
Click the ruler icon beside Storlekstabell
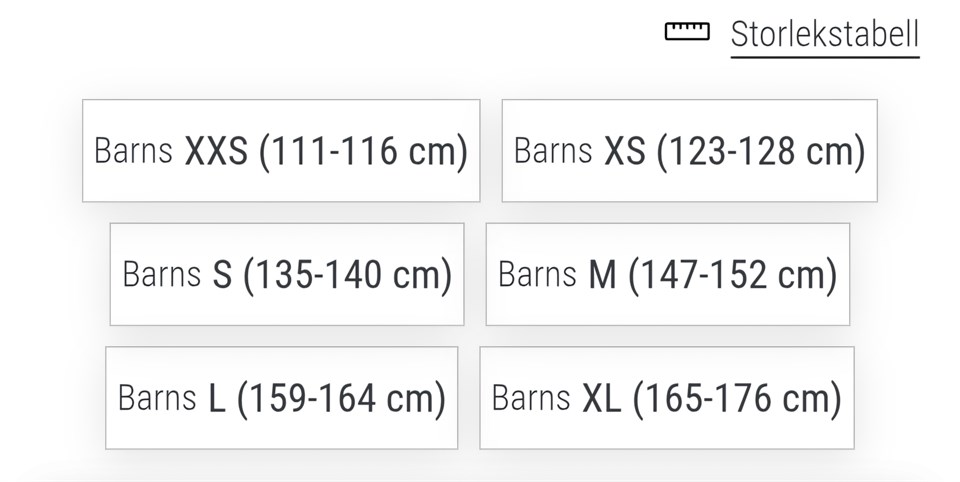click(686, 33)
